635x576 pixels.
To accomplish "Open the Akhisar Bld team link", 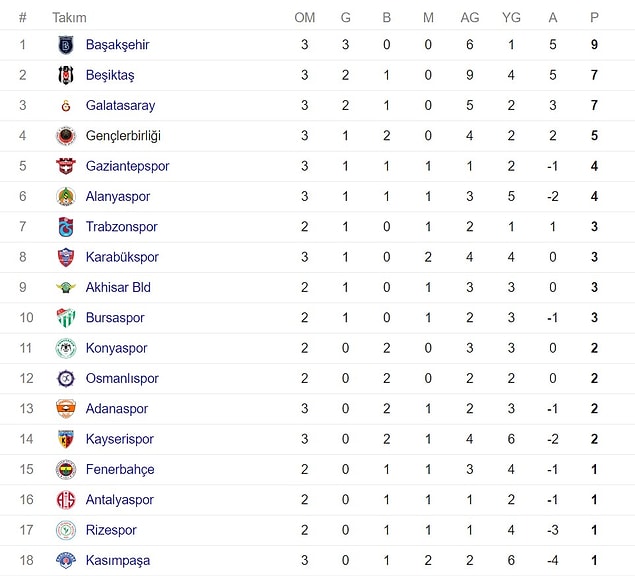I will [x=118, y=288].
